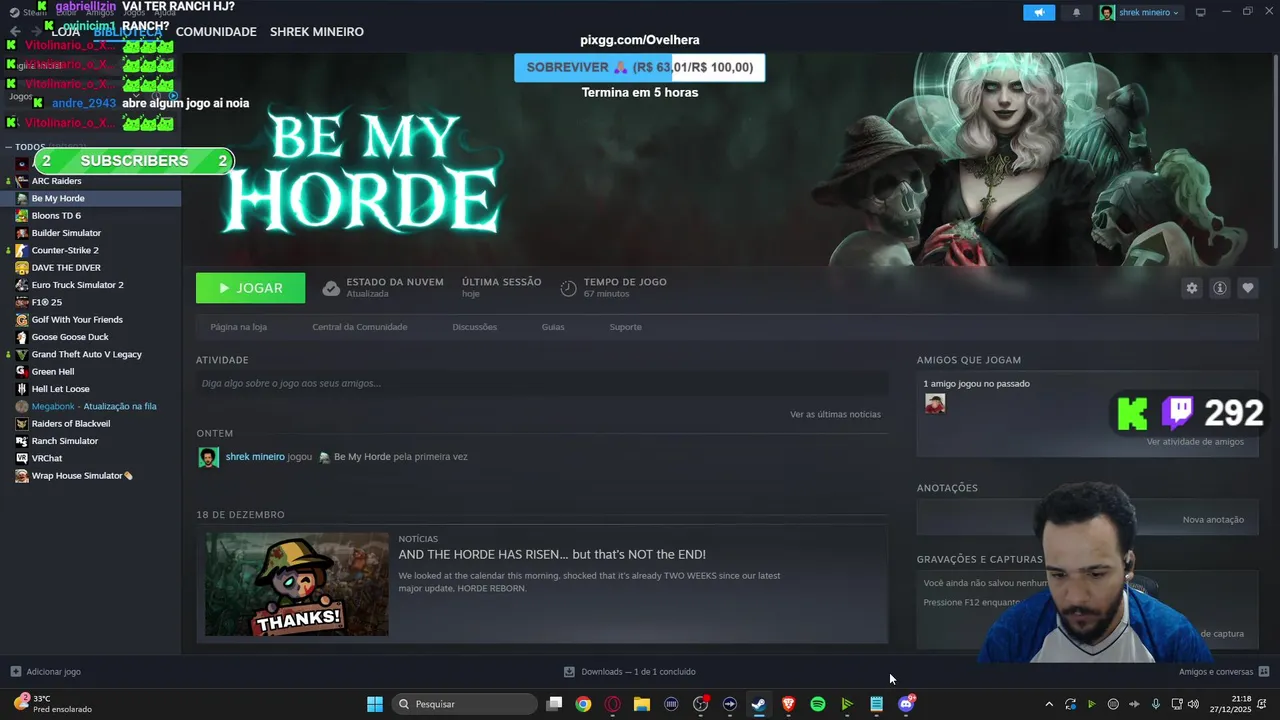This screenshot has height=720, width=1280.
Task: Open Suporte tab
Action: [x=626, y=327]
